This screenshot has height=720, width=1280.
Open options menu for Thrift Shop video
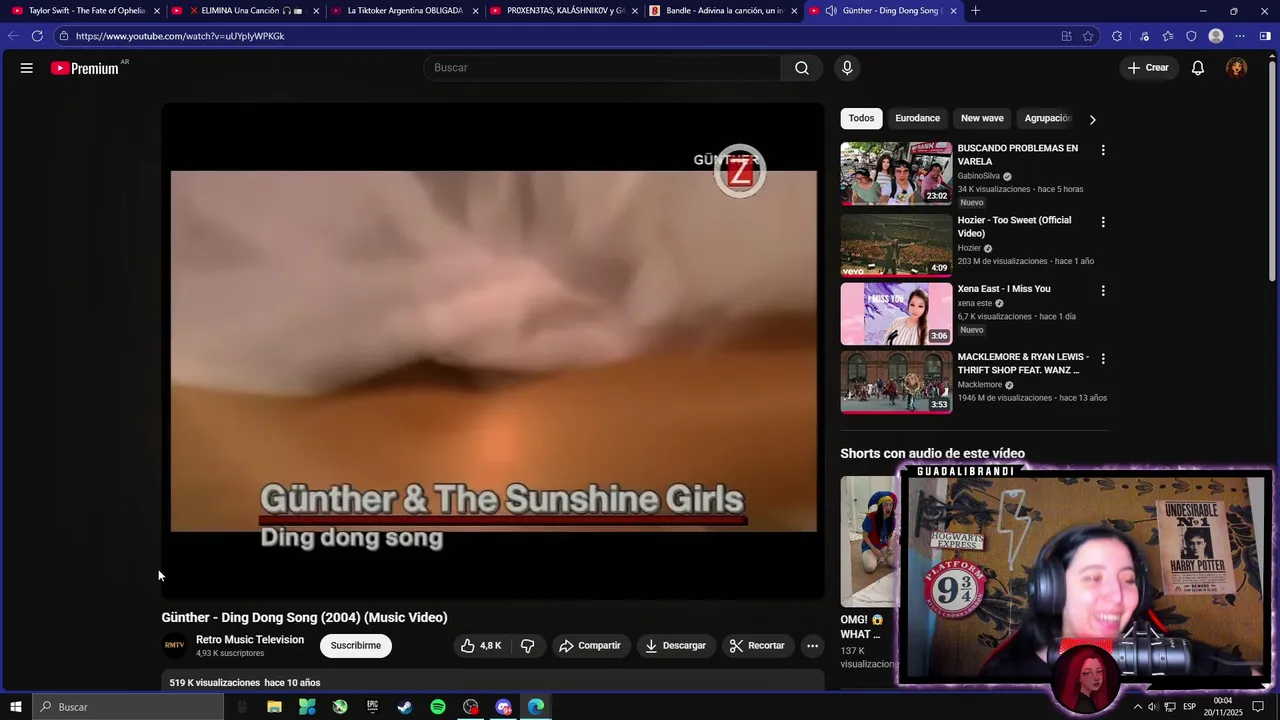[x=1103, y=358]
